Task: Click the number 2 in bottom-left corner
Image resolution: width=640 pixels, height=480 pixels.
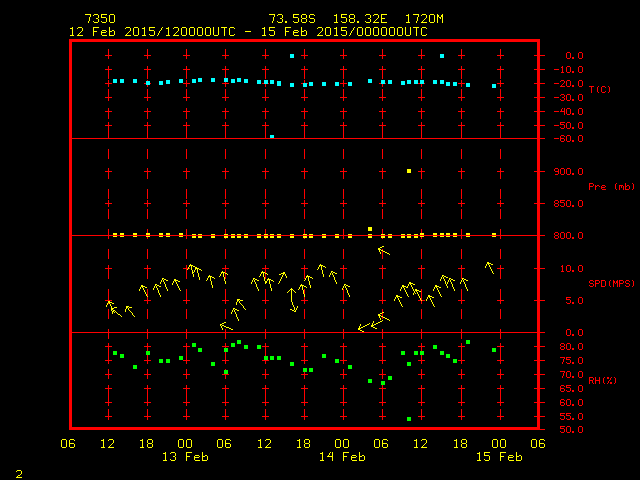Action: 18,472
